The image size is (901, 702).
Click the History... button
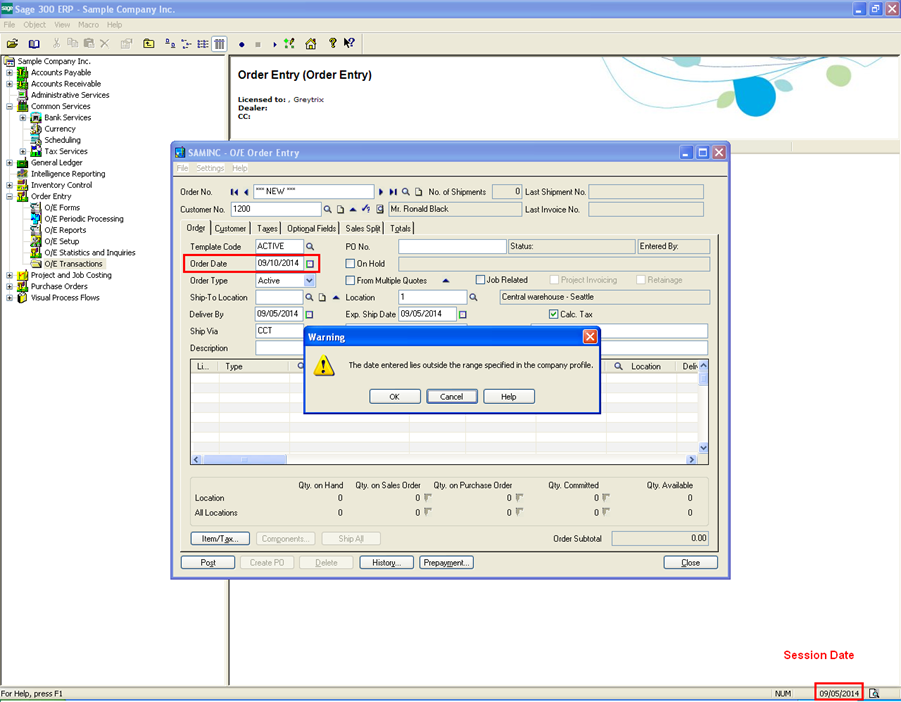[x=387, y=562]
